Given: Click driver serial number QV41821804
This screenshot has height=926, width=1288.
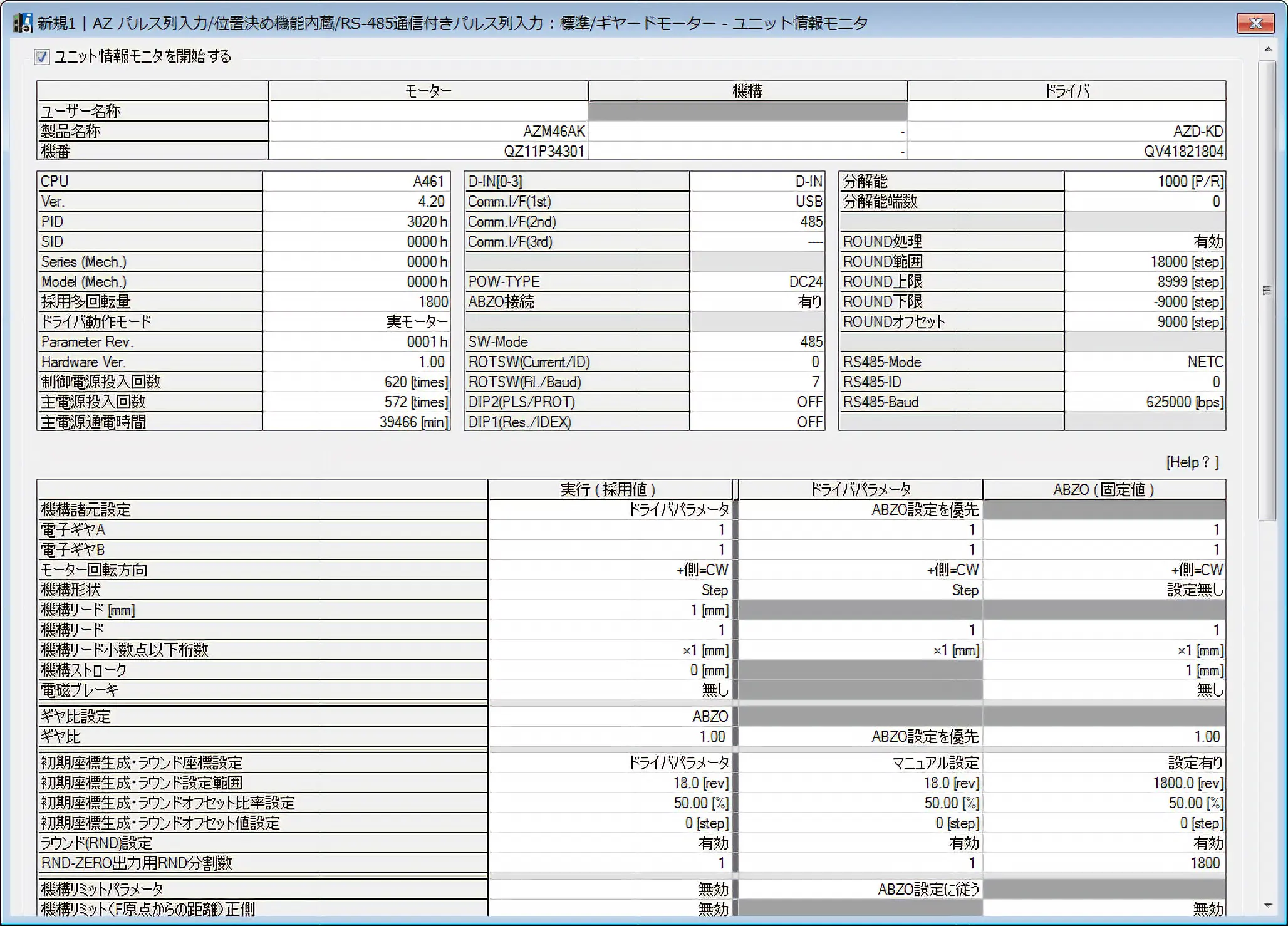Looking at the screenshot, I should [1184, 151].
